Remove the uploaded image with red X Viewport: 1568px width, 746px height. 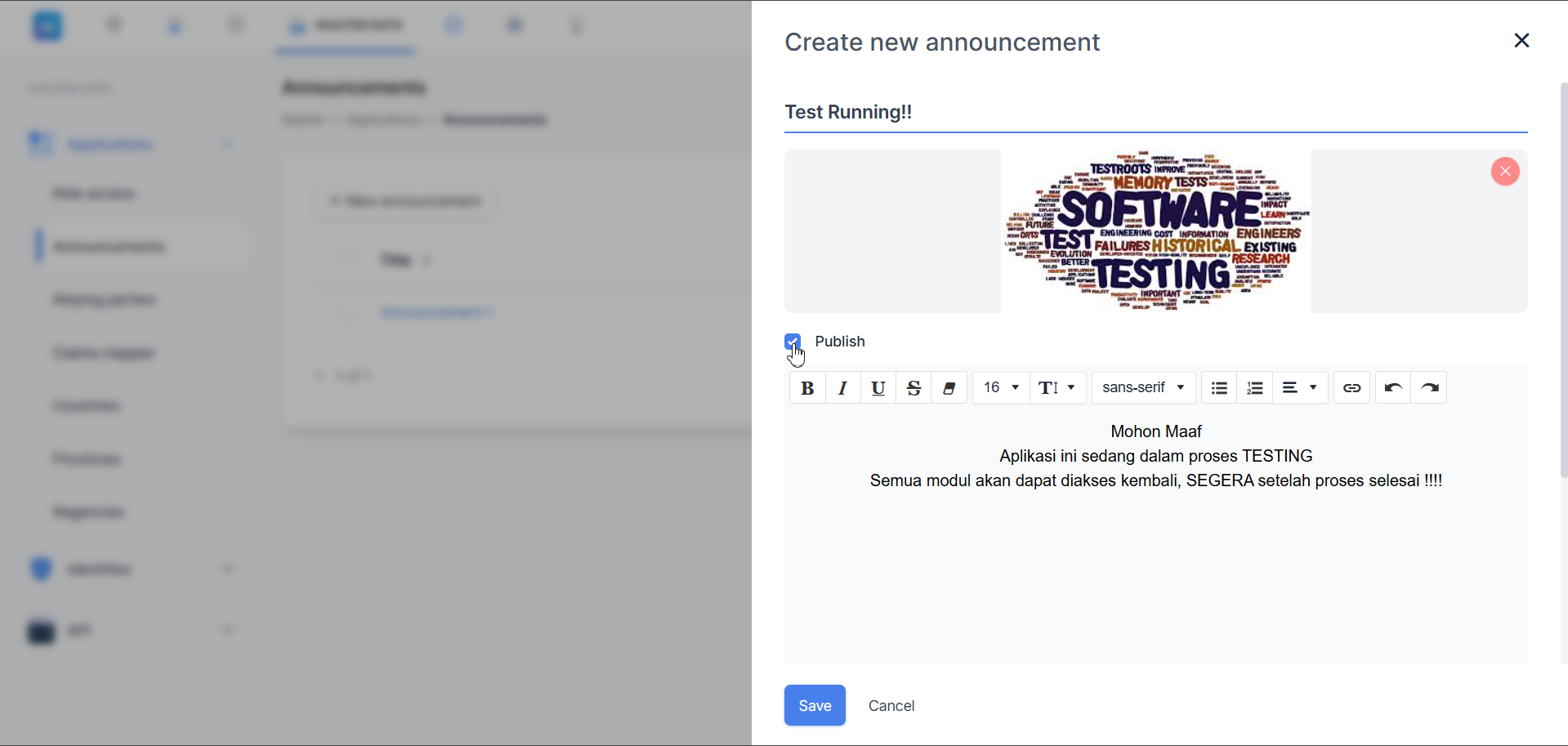click(x=1505, y=172)
